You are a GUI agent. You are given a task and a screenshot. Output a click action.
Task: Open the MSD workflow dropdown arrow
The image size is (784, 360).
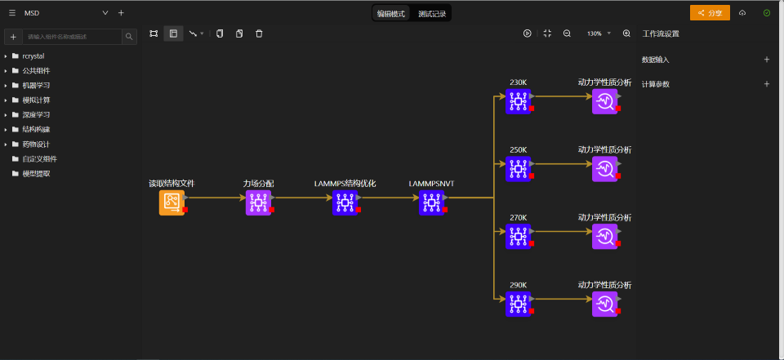pos(105,13)
